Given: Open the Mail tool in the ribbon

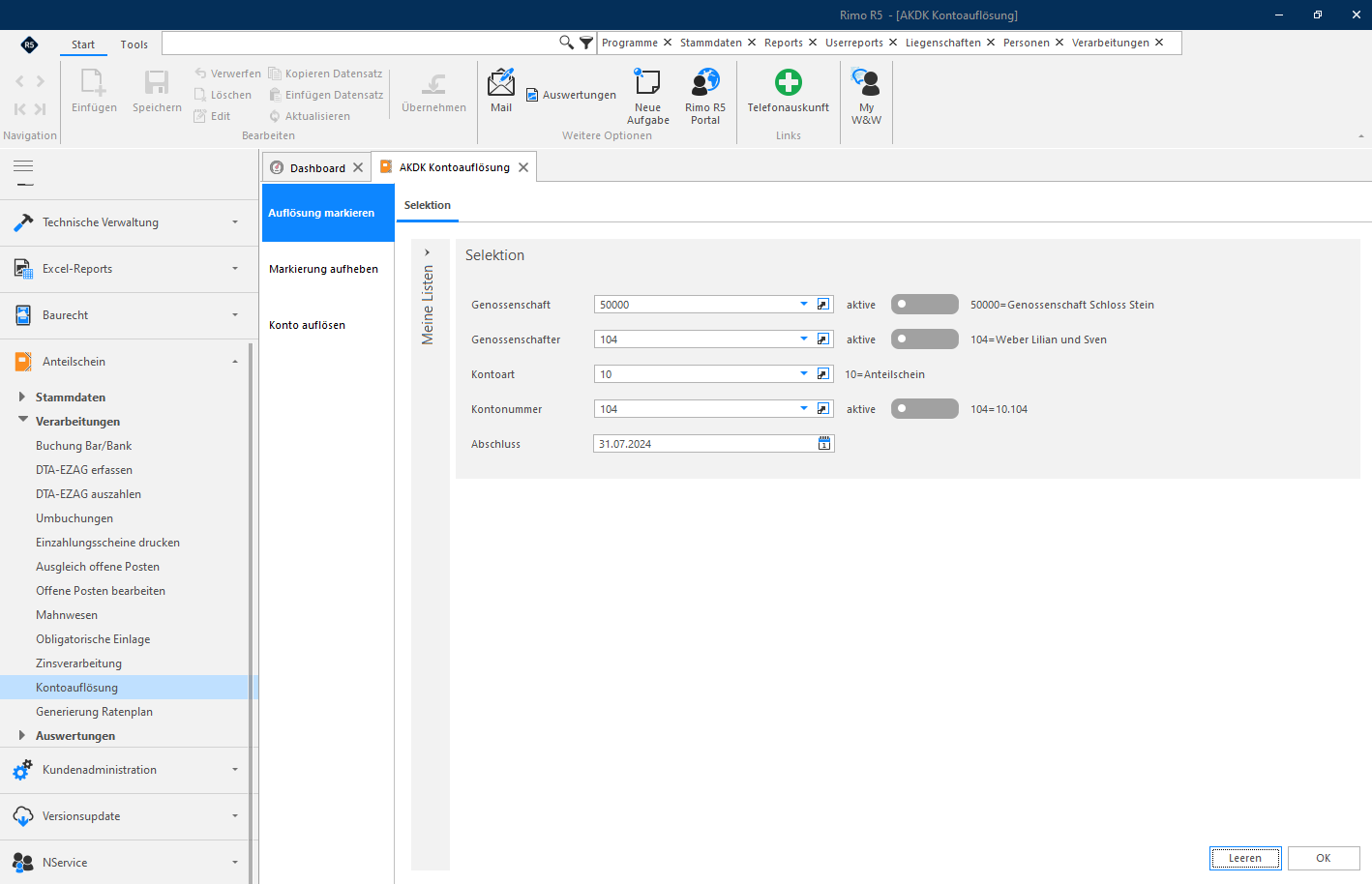Looking at the screenshot, I should (501, 91).
